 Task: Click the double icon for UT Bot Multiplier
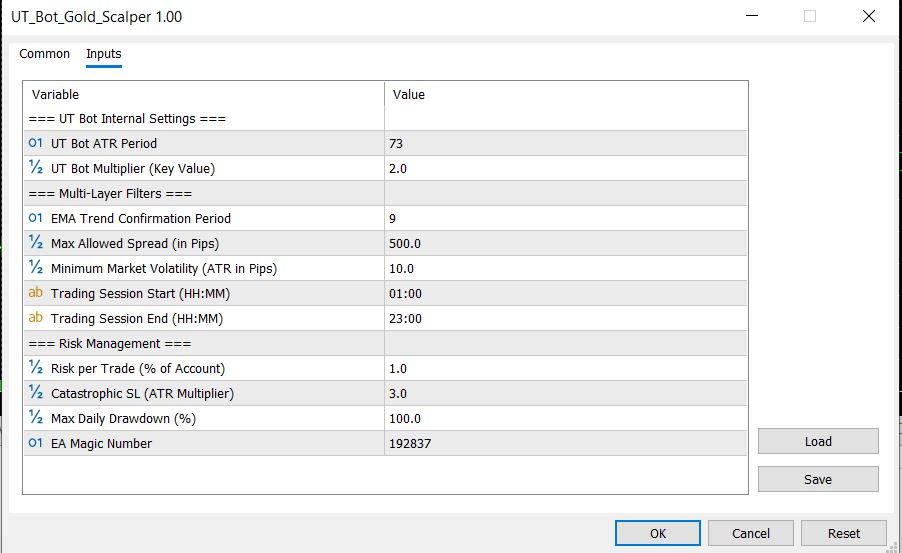36,167
